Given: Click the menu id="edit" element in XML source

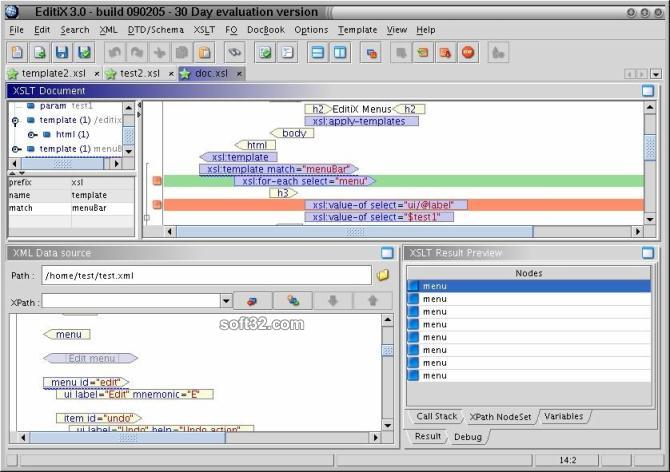Looking at the screenshot, I should click(x=86, y=382).
